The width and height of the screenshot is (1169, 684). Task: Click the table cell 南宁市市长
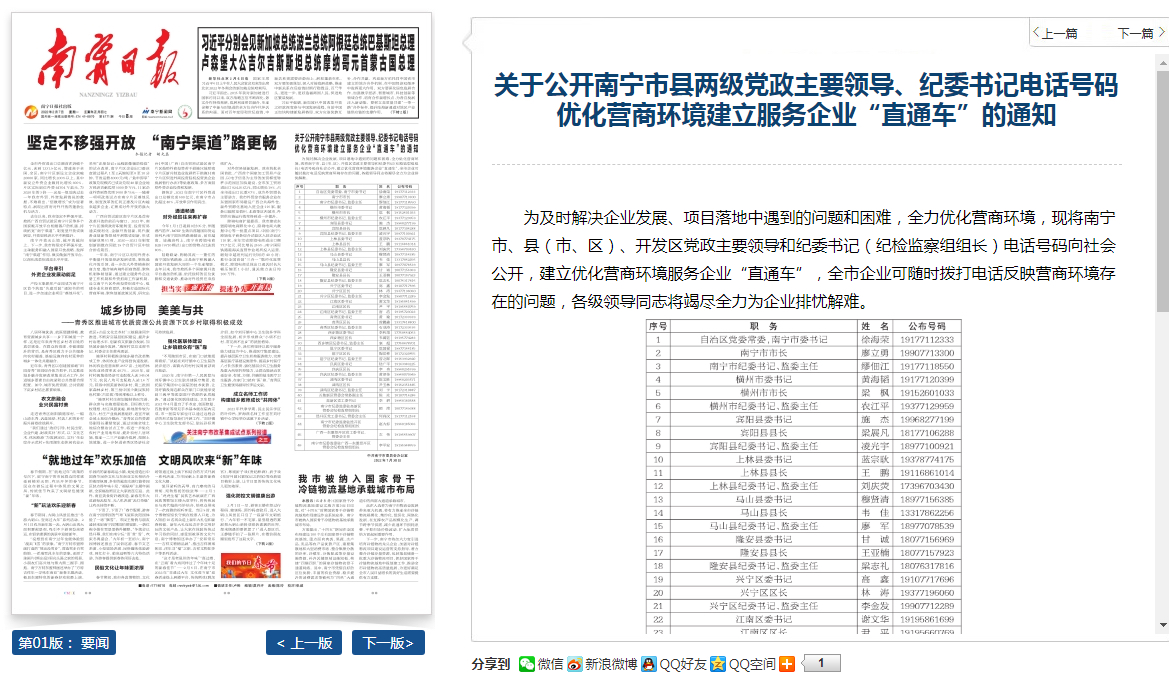763,353
